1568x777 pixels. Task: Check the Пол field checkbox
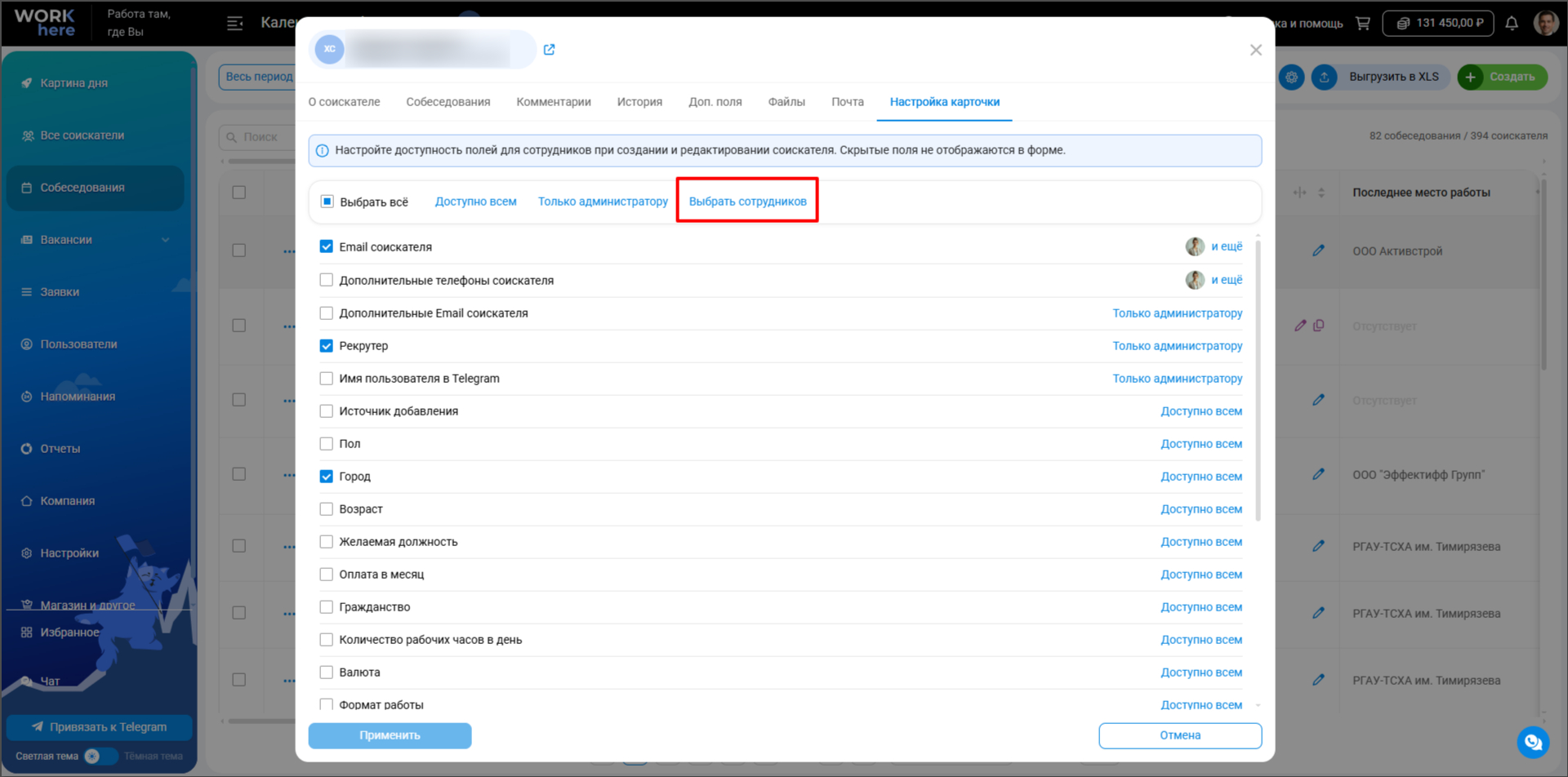[x=327, y=444]
